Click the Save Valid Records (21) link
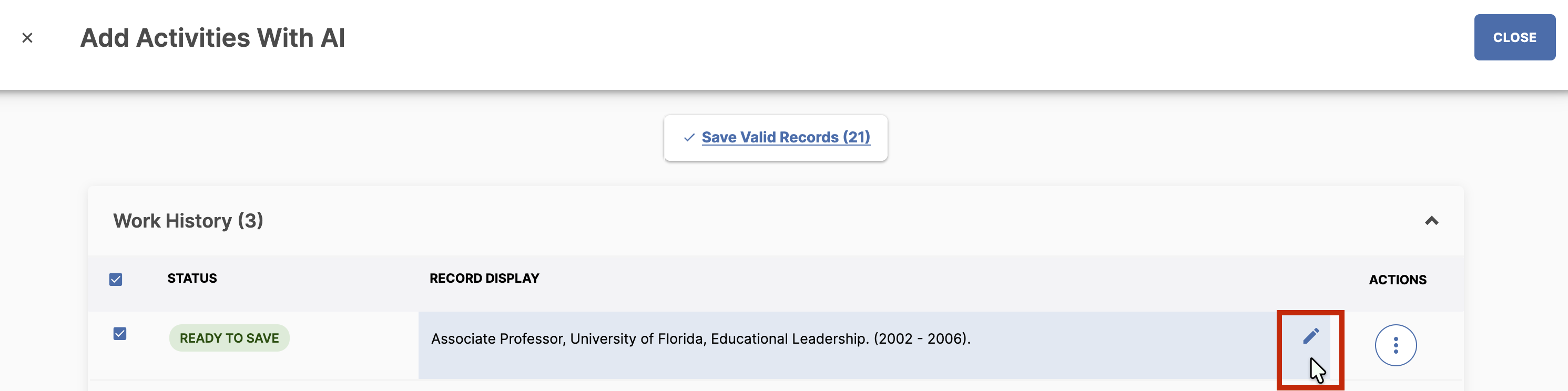The width and height of the screenshot is (1568, 391). (785, 137)
